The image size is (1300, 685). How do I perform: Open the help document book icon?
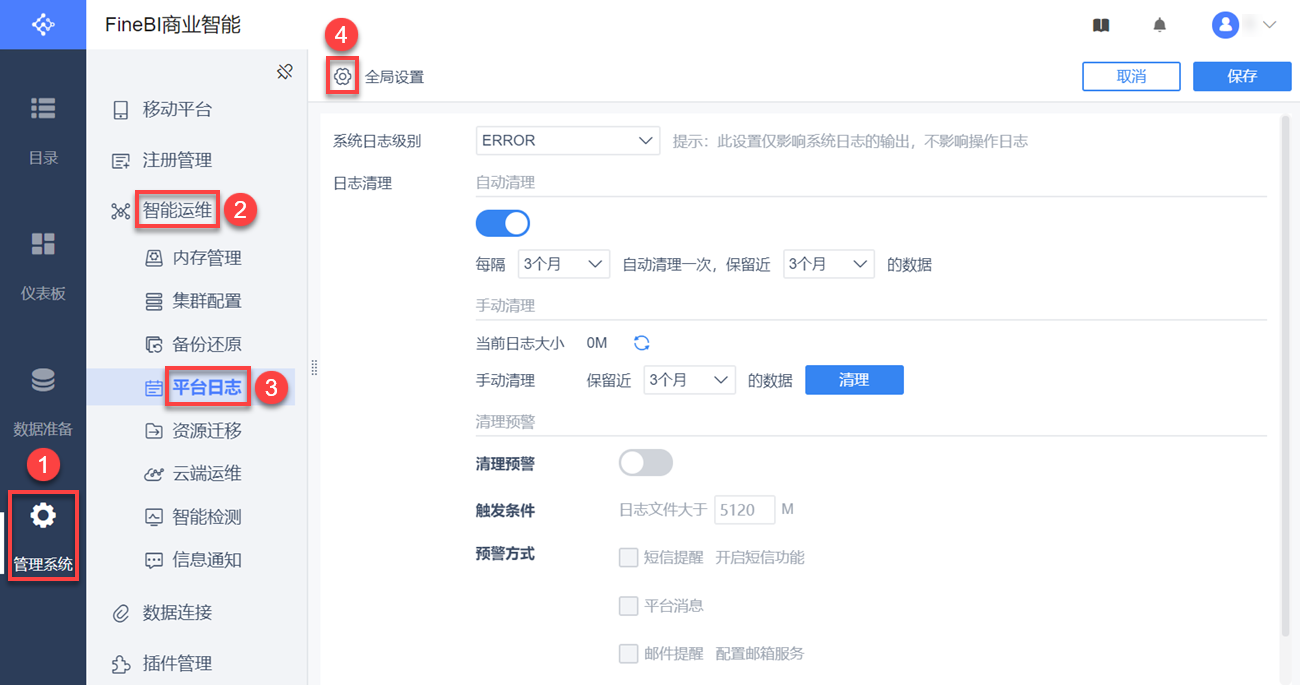click(x=1101, y=25)
